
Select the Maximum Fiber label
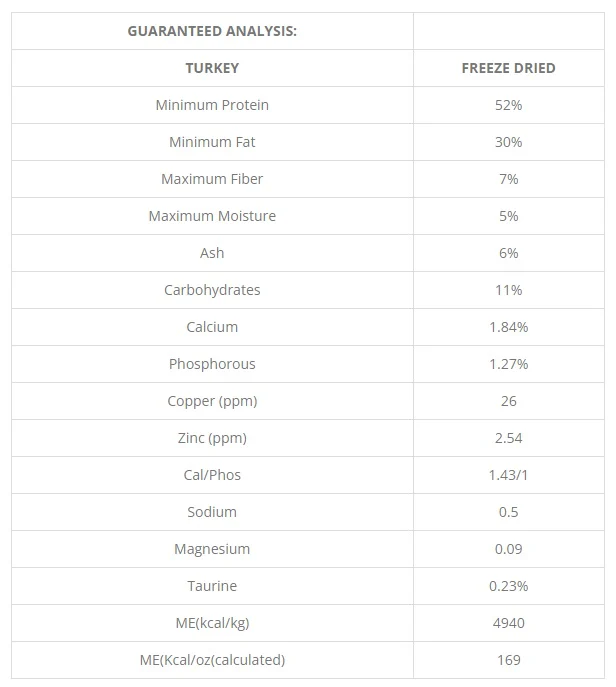click(x=212, y=179)
